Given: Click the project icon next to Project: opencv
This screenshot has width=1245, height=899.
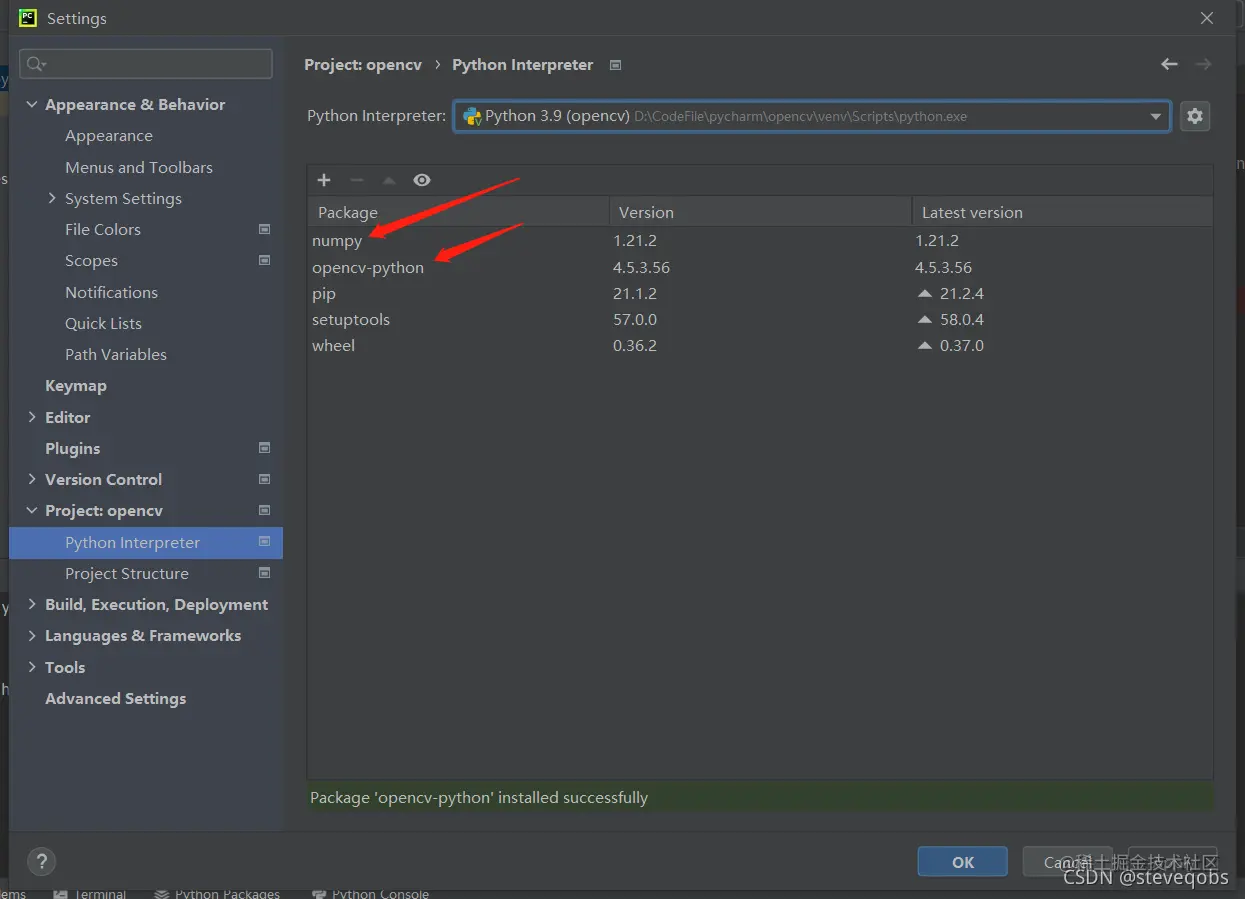Looking at the screenshot, I should click(x=264, y=510).
